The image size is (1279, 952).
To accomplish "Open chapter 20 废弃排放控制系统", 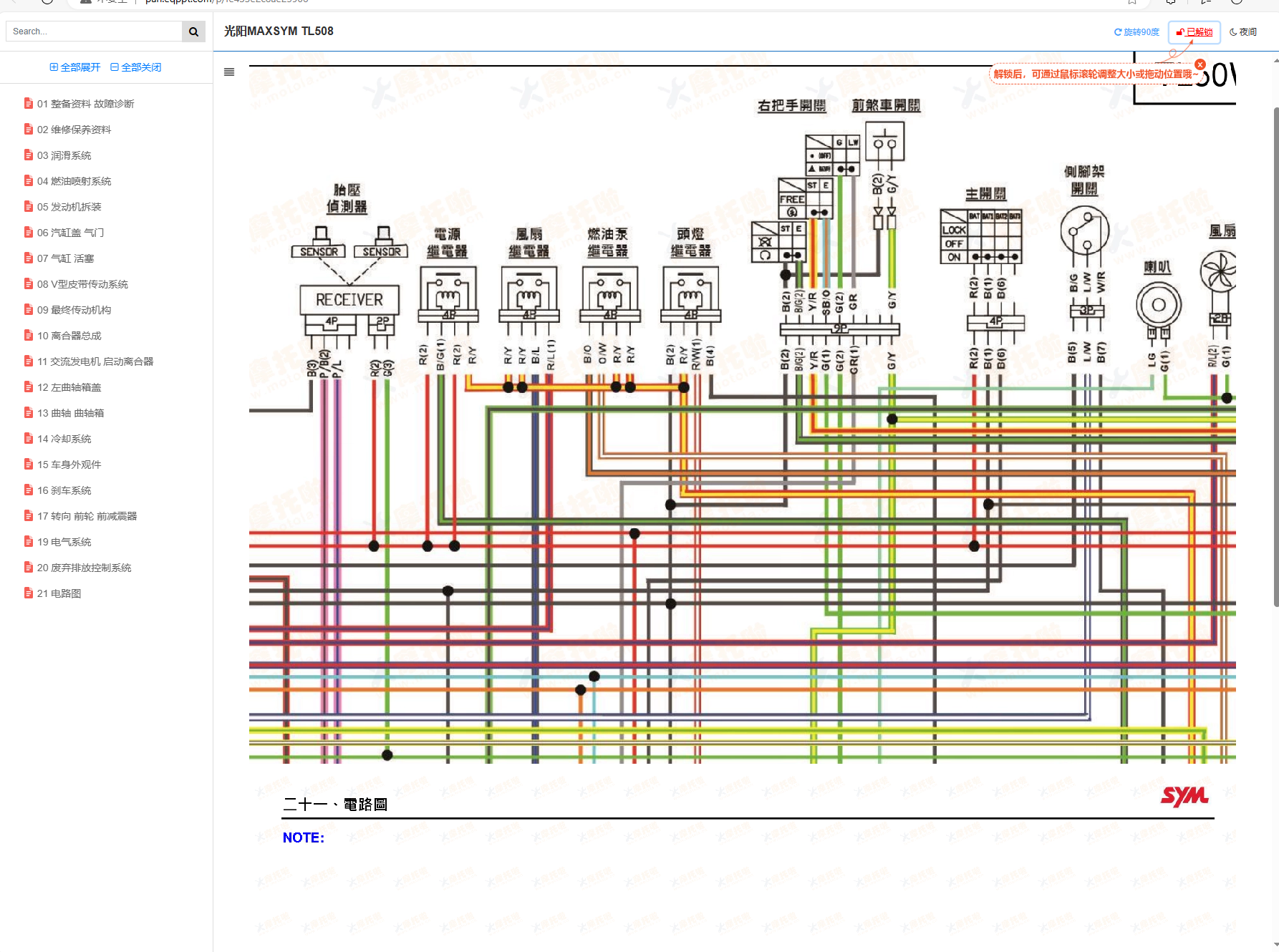I will click(x=84, y=568).
